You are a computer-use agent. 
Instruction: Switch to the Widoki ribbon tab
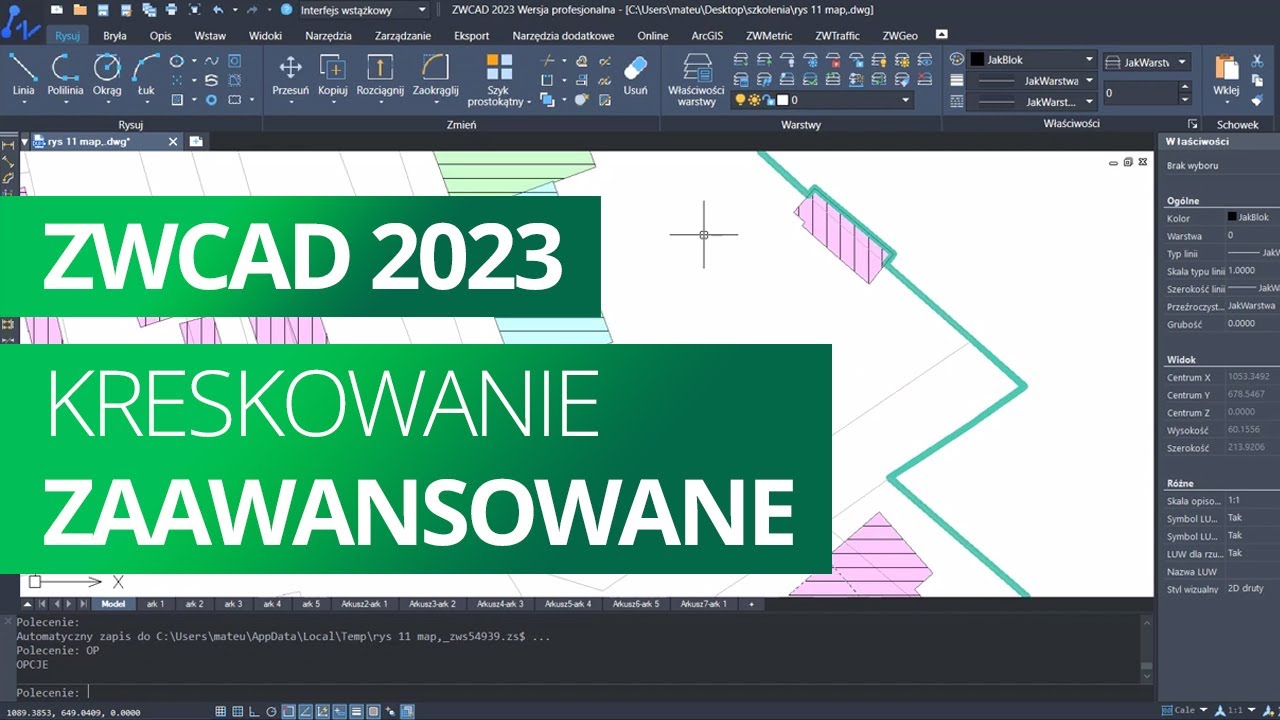265,36
